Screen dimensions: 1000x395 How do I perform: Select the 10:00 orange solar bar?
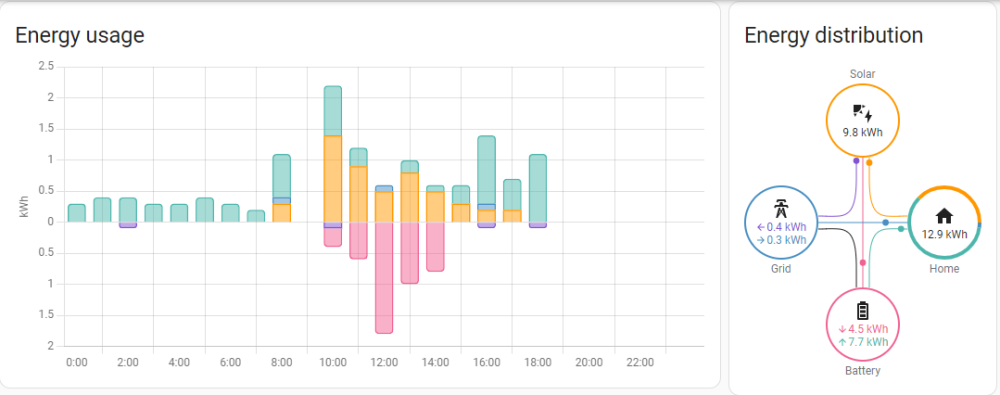tap(333, 179)
